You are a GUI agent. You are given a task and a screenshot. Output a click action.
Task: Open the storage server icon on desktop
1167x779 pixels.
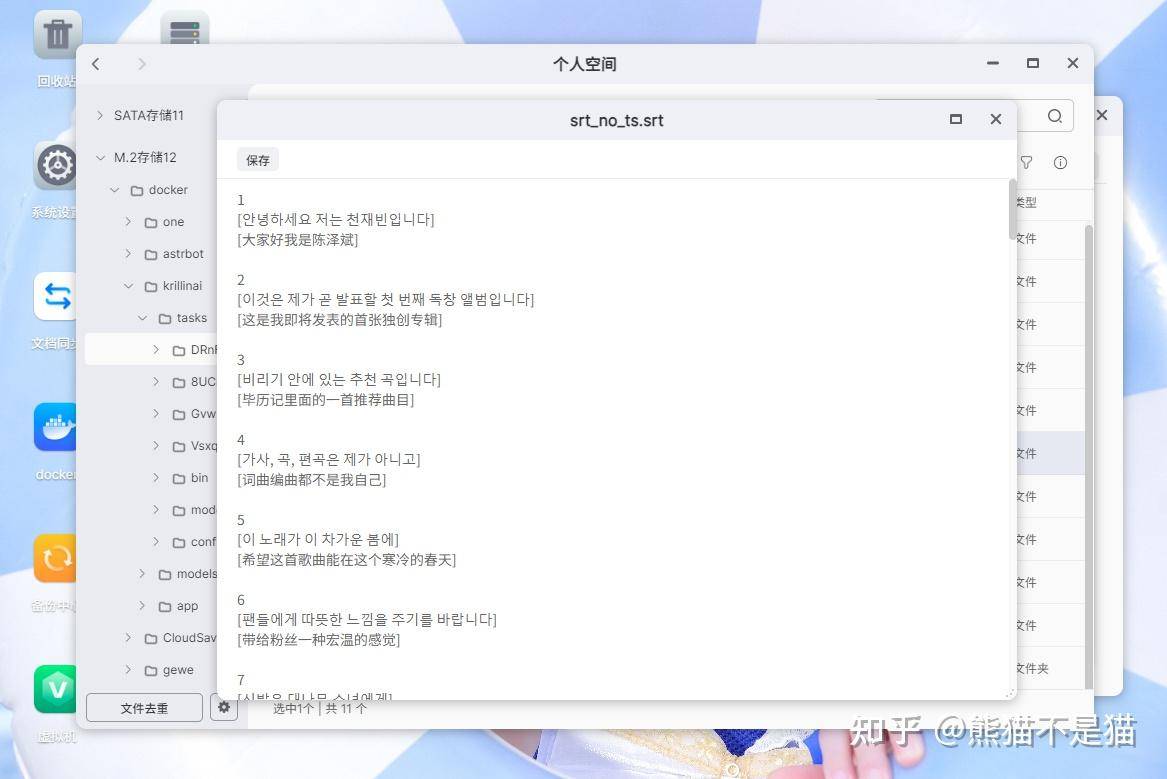coord(185,30)
